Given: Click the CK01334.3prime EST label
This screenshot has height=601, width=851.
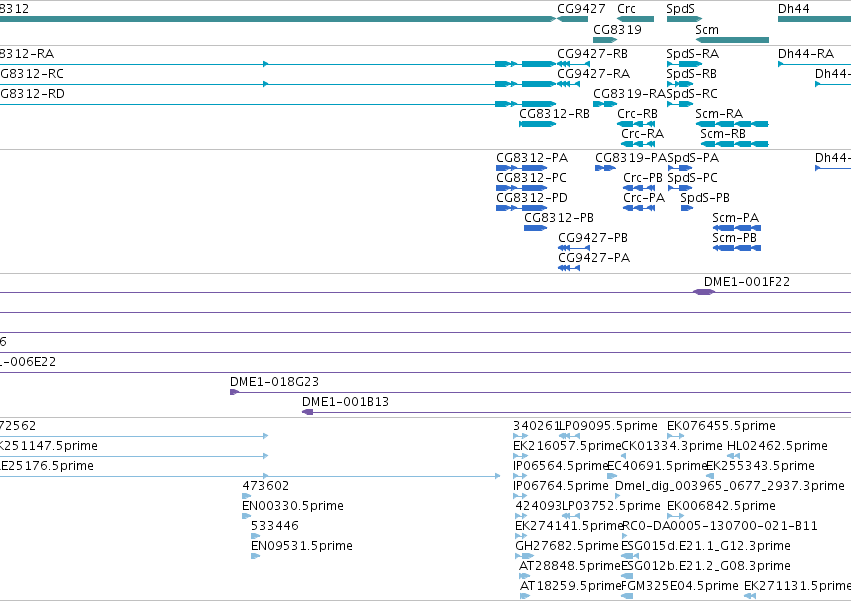Looking at the screenshot, I should click(x=672, y=446).
